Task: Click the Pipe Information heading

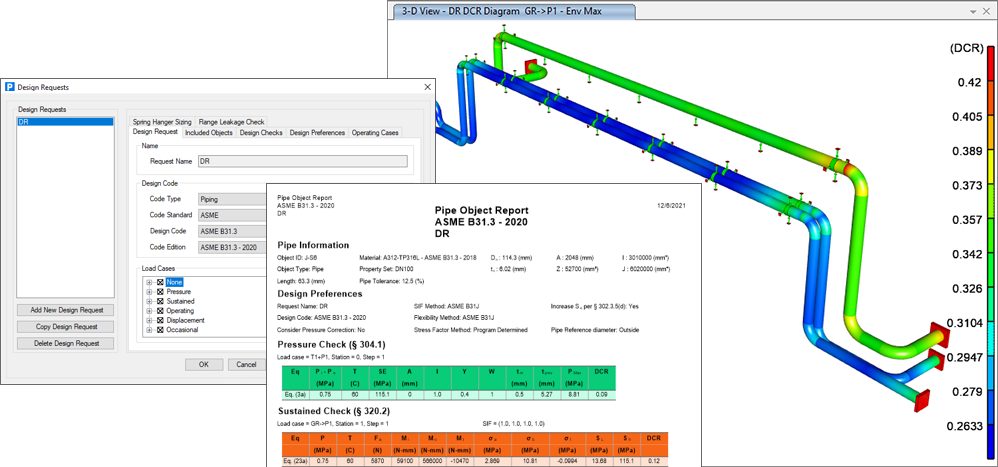Action: [313, 246]
